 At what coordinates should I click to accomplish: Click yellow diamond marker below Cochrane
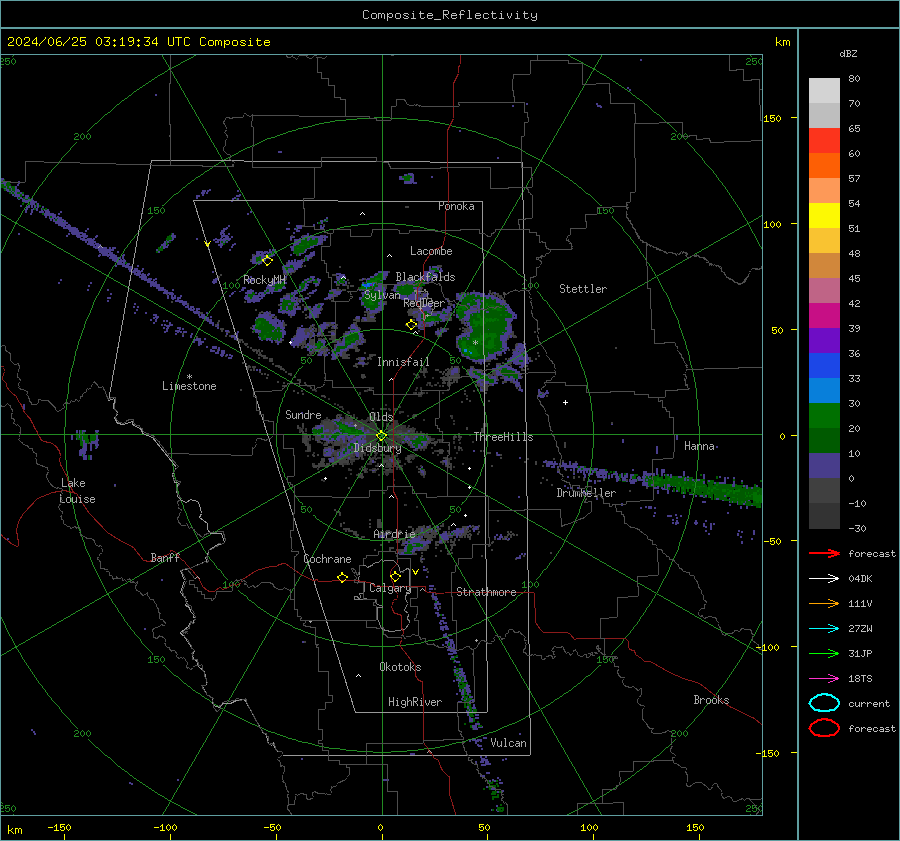point(342,577)
